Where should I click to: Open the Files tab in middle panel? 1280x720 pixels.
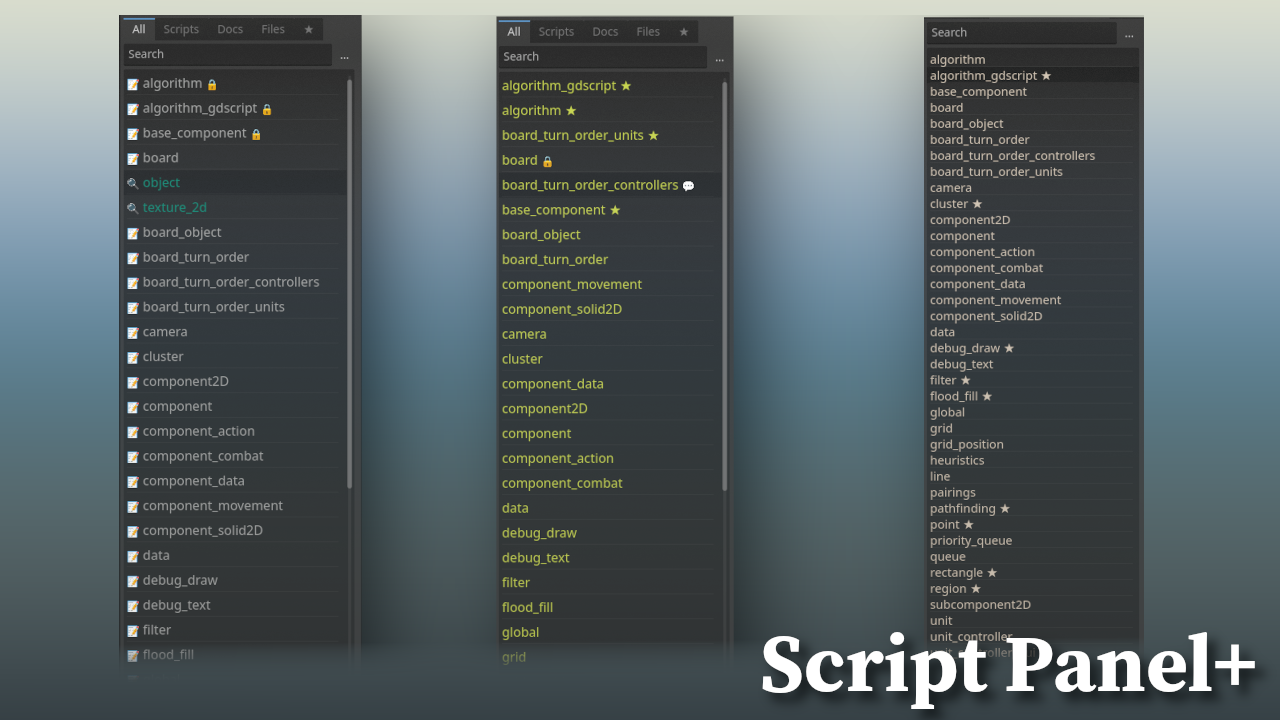[x=648, y=31]
